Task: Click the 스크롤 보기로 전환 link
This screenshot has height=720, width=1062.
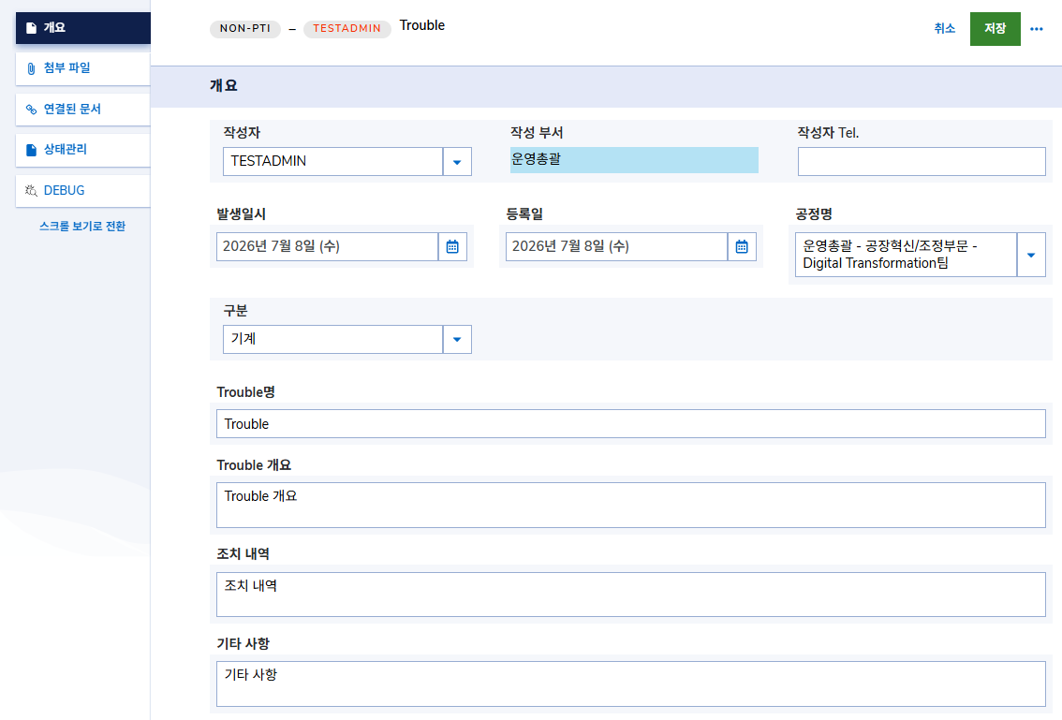Action: [x=82, y=226]
